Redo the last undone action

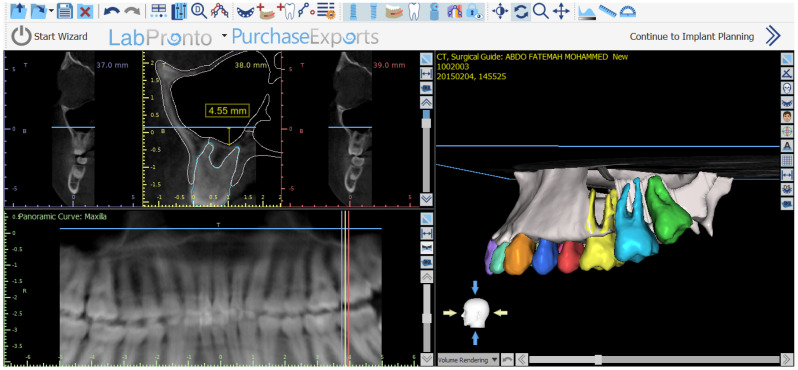point(132,11)
